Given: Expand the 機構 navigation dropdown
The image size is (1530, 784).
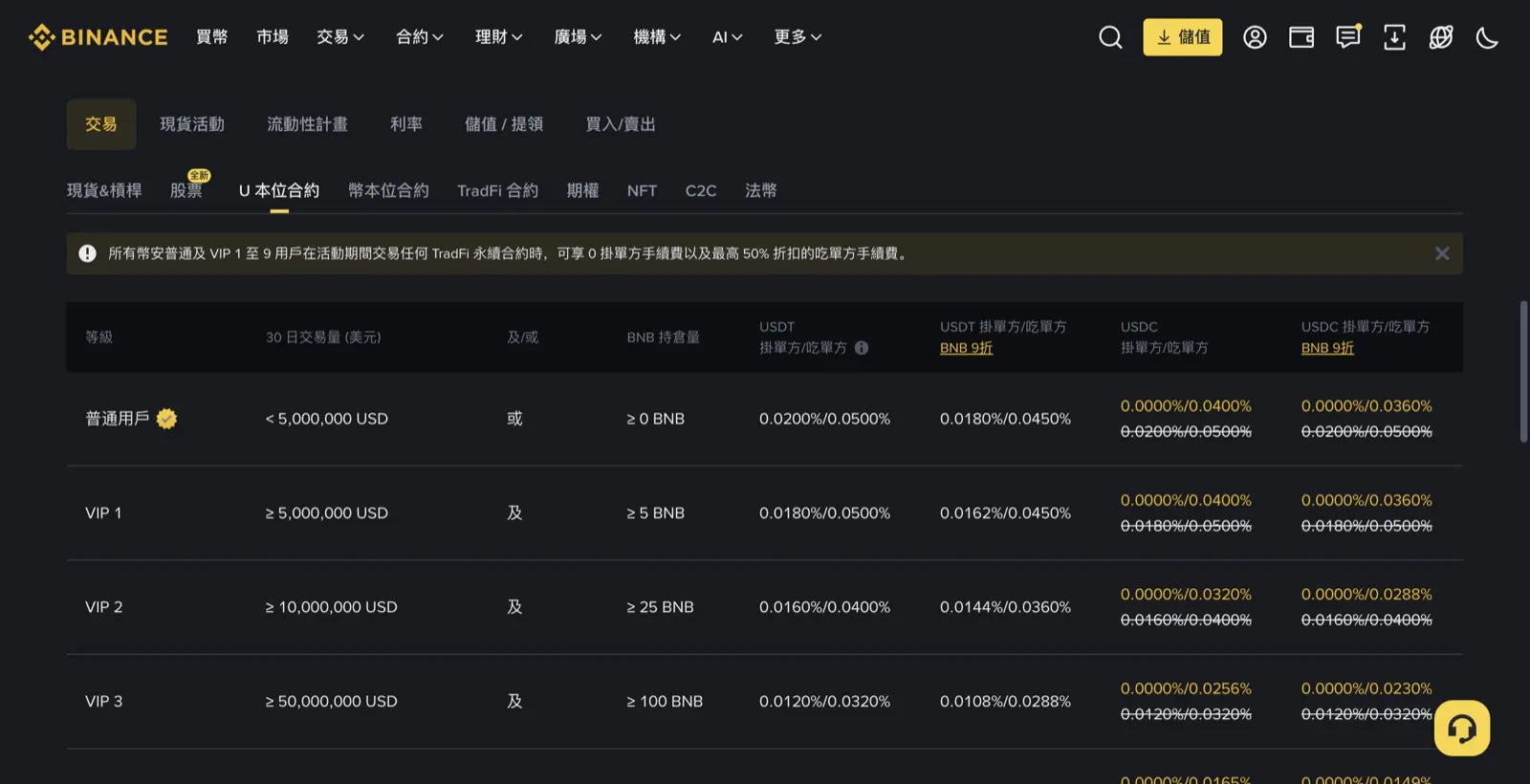Looking at the screenshot, I should pyautogui.click(x=658, y=37).
